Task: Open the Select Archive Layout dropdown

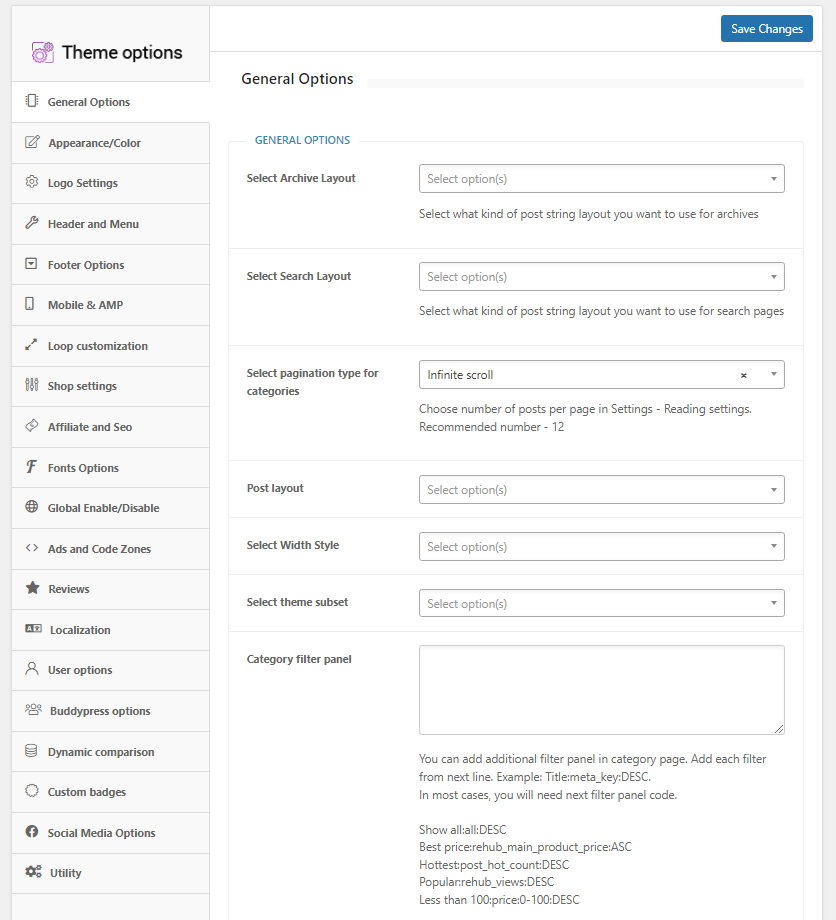Action: coord(601,178)
